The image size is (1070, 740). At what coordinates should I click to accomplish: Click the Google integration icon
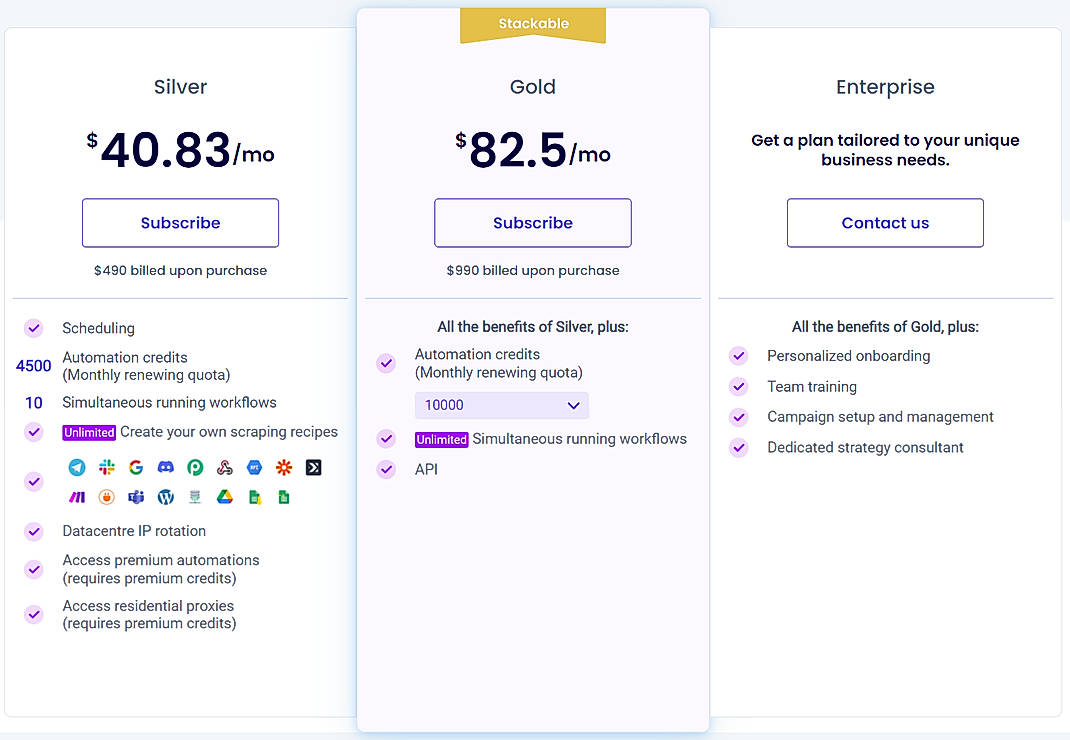coord(135,467)
